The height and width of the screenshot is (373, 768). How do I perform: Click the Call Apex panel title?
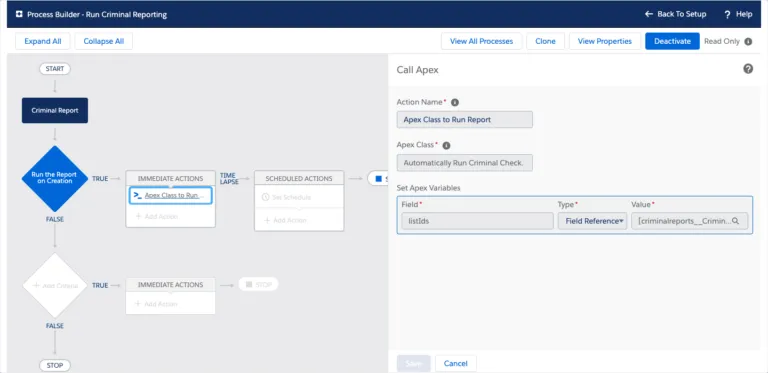point(417,70)
